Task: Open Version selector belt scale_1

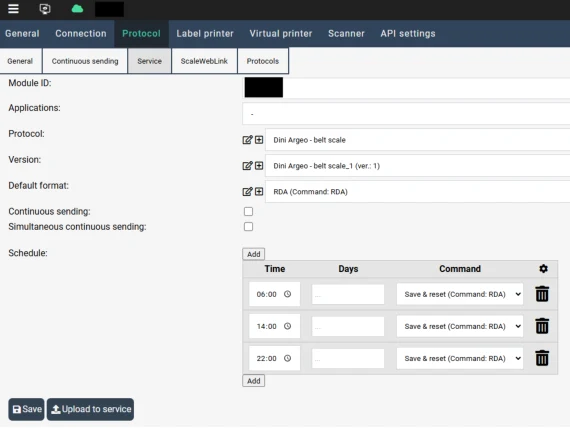Action: (417, 166)
